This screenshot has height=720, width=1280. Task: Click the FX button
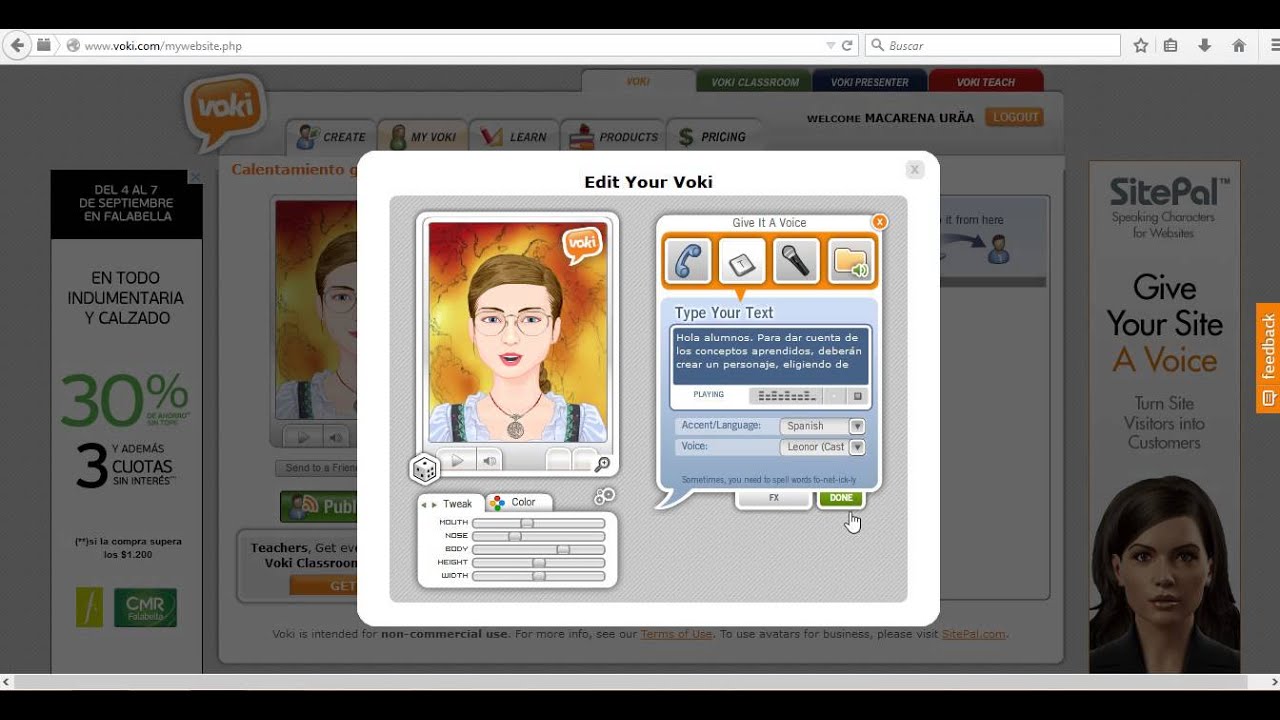[774, 498]
